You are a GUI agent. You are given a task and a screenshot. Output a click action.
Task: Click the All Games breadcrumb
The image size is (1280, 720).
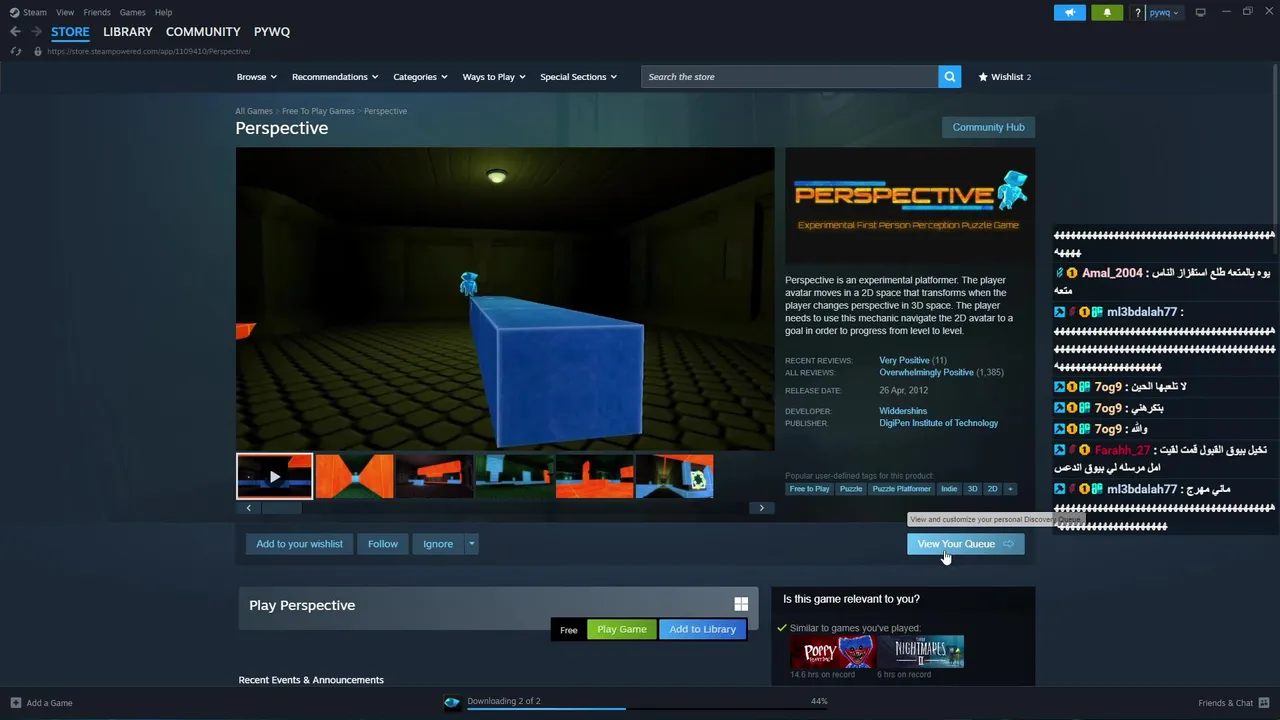click(254, 111)
